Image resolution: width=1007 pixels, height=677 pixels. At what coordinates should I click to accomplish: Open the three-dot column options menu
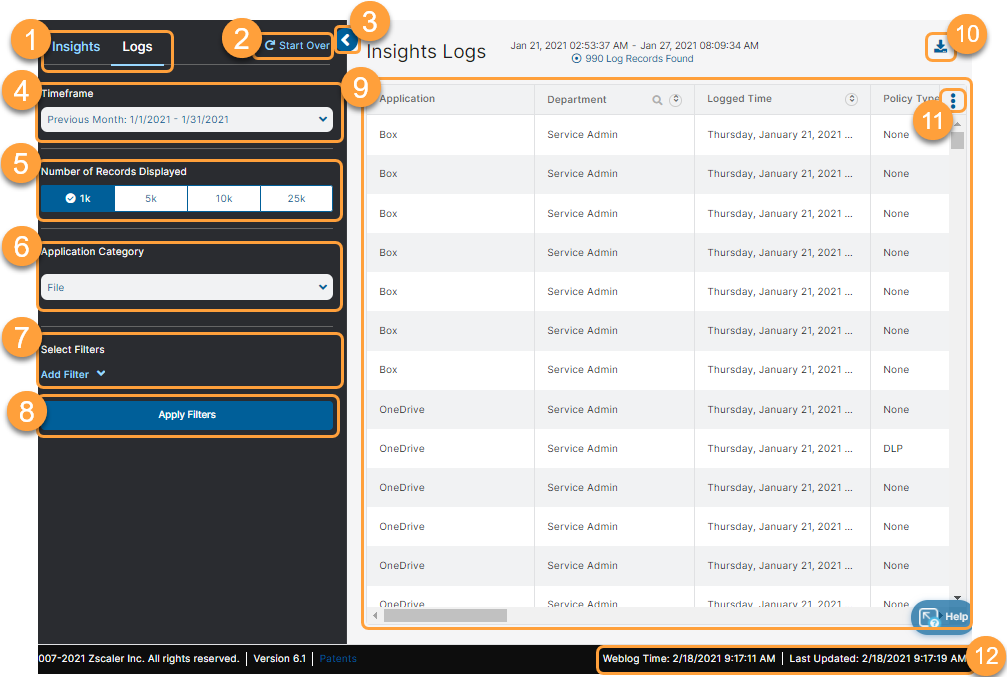pyautogui.click(x=953, y=100)
